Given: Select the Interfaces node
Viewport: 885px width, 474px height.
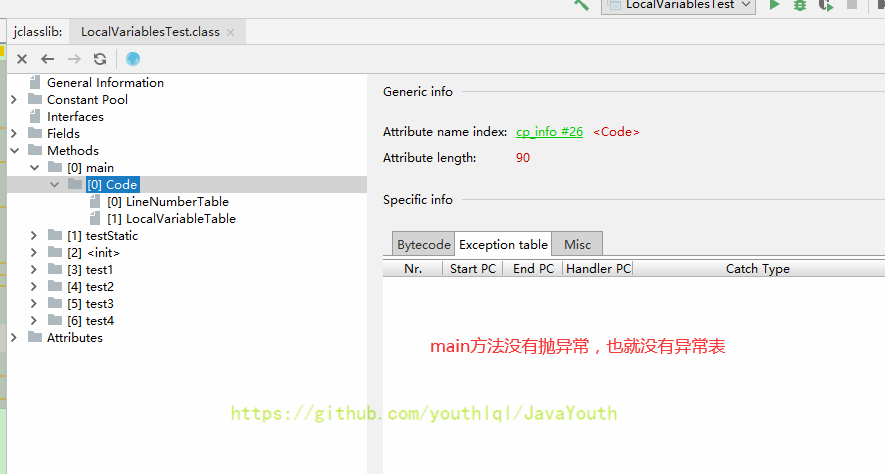Looking at the screenshot, I should [75, 117].
